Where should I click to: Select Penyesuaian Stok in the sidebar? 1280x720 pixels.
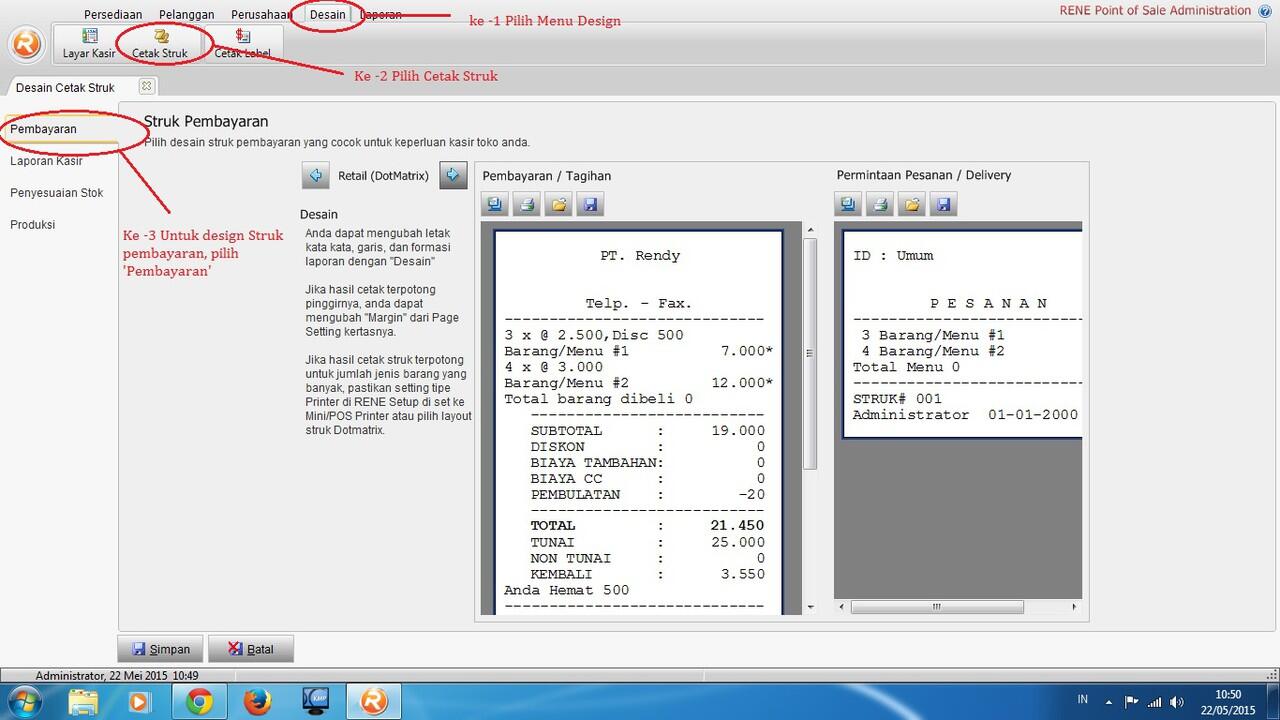tap(59, 193)
